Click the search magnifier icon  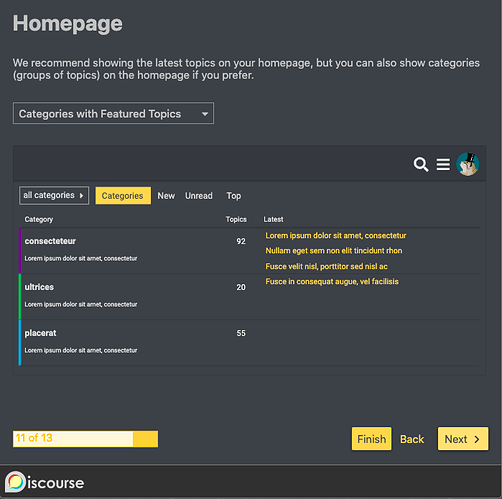click(x=421, y=164)
